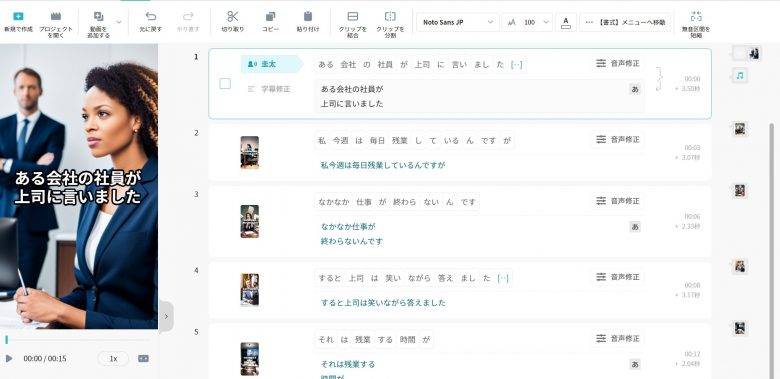Click subtitle text すると上司は笑いながら答えました
Viewport: 780px width, 379px height.
coord(383,302)
